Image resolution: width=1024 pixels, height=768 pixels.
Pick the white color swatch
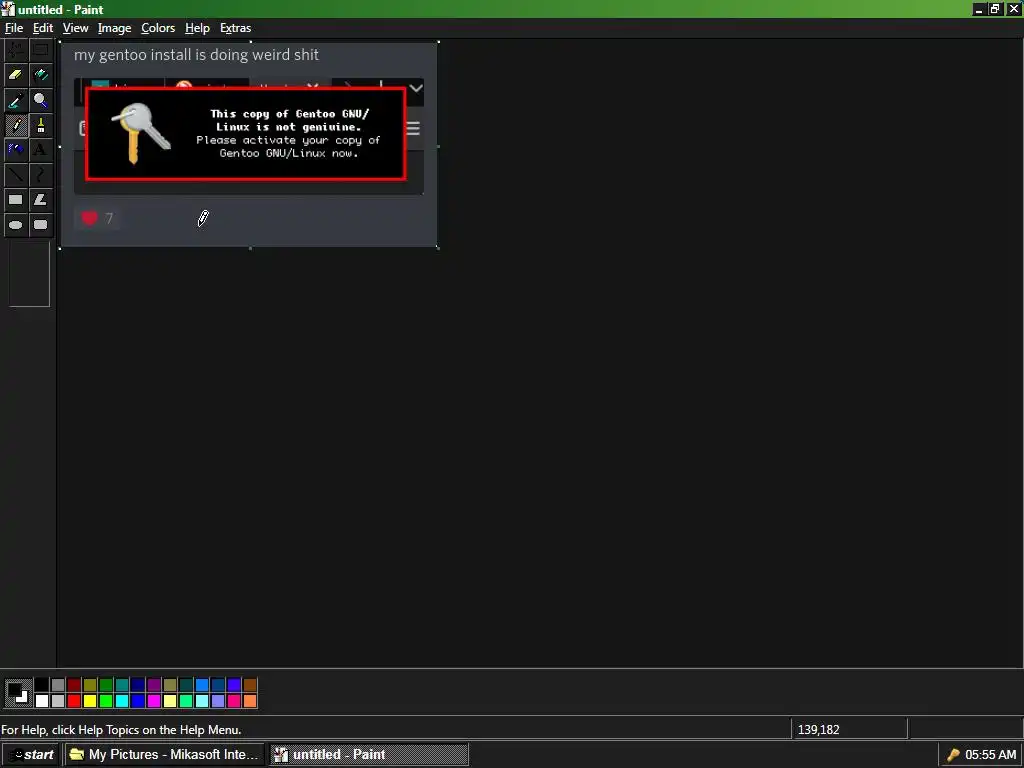[x=42, y=701]
